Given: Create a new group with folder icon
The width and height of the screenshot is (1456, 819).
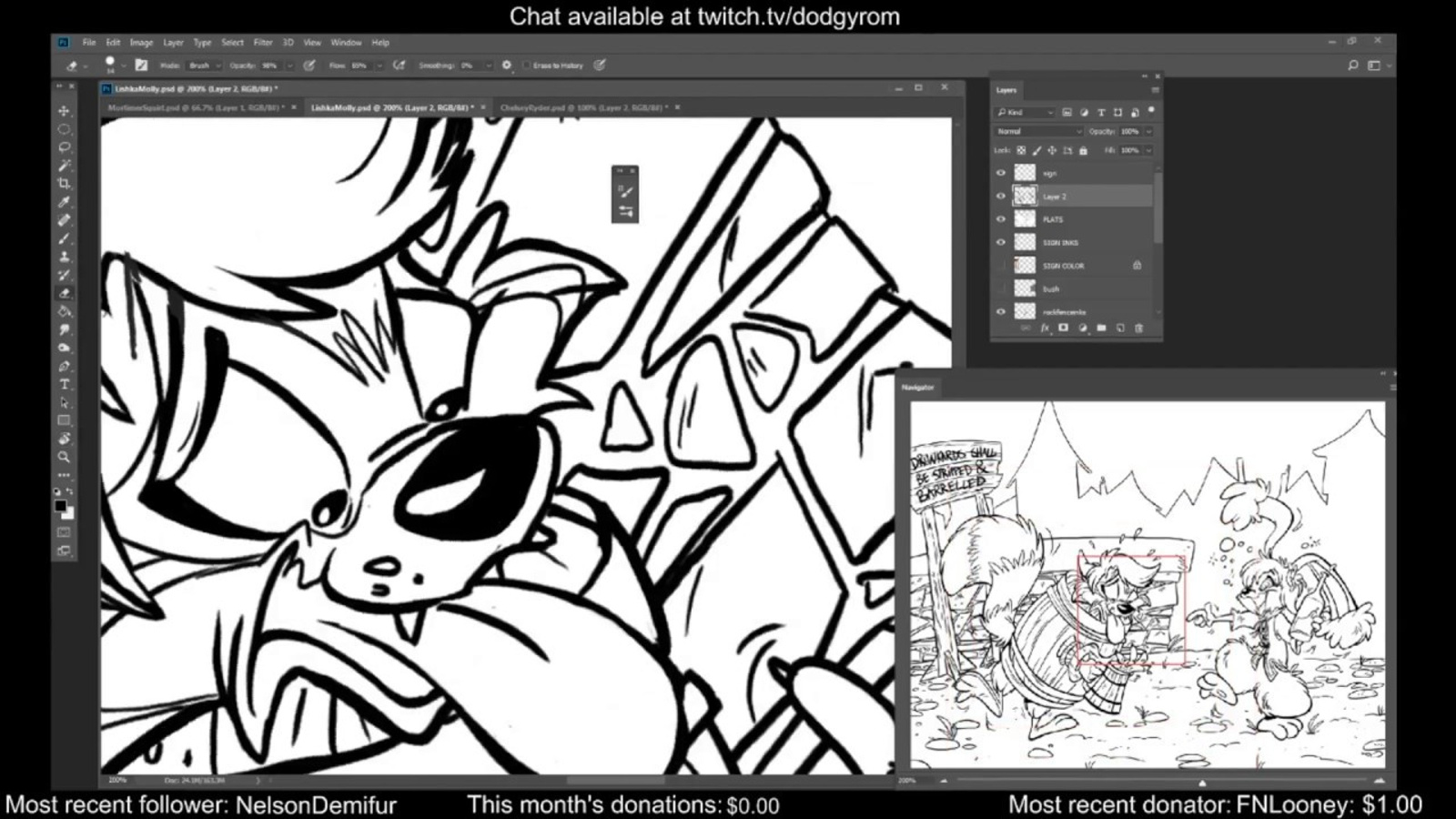Looking at the screenshot, I should (1101, 329).
